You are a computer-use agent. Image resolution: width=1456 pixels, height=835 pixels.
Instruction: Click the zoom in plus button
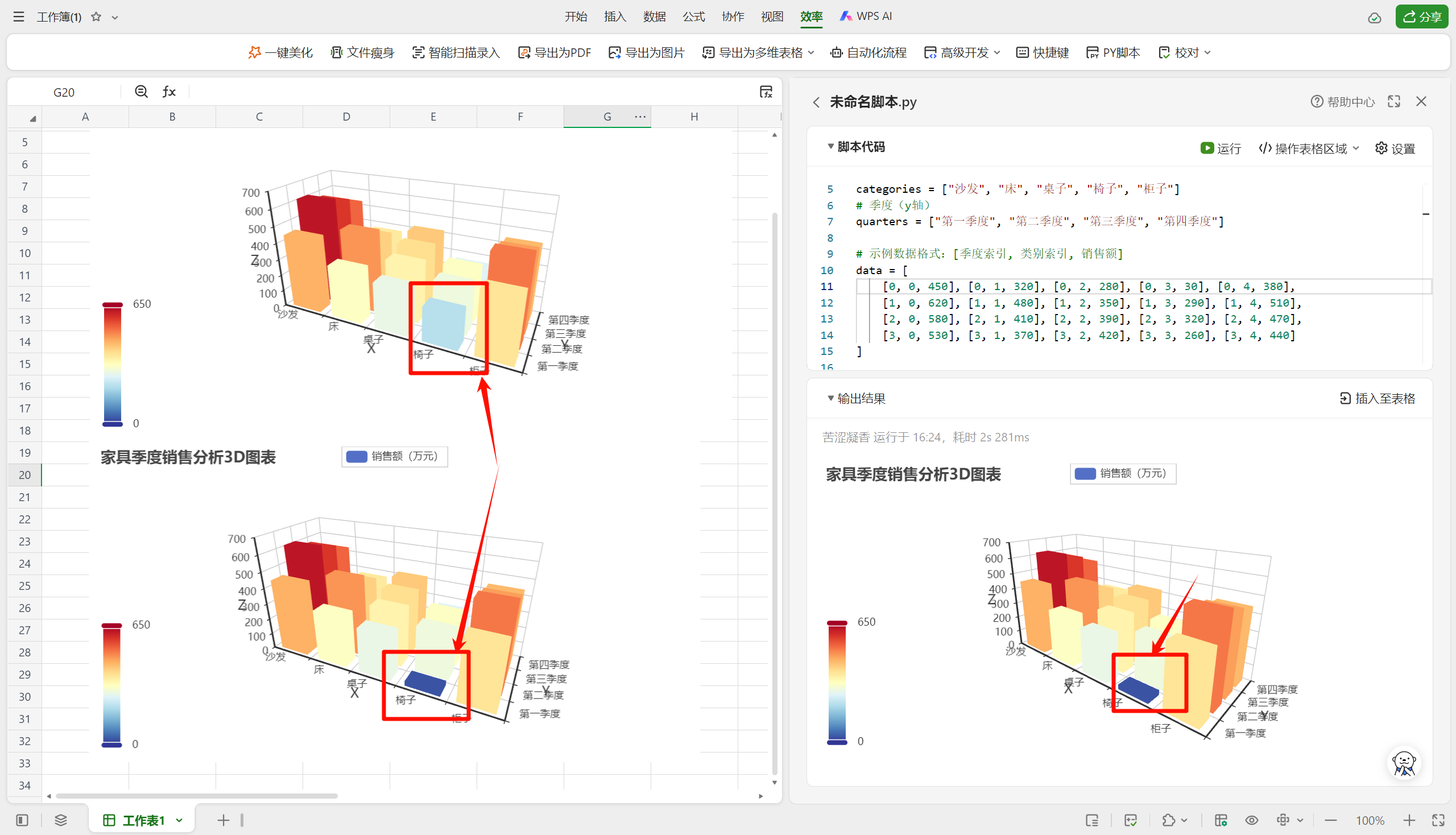click(x=1409, y=820)
